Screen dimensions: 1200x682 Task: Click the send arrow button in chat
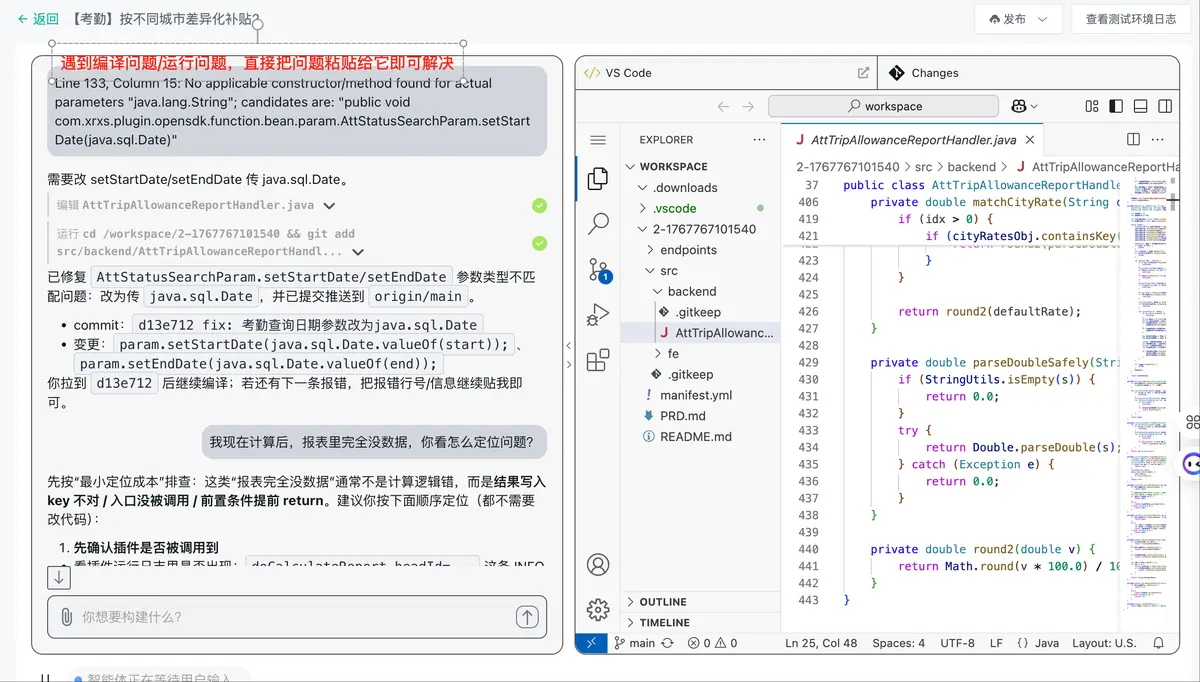point(527,617)
